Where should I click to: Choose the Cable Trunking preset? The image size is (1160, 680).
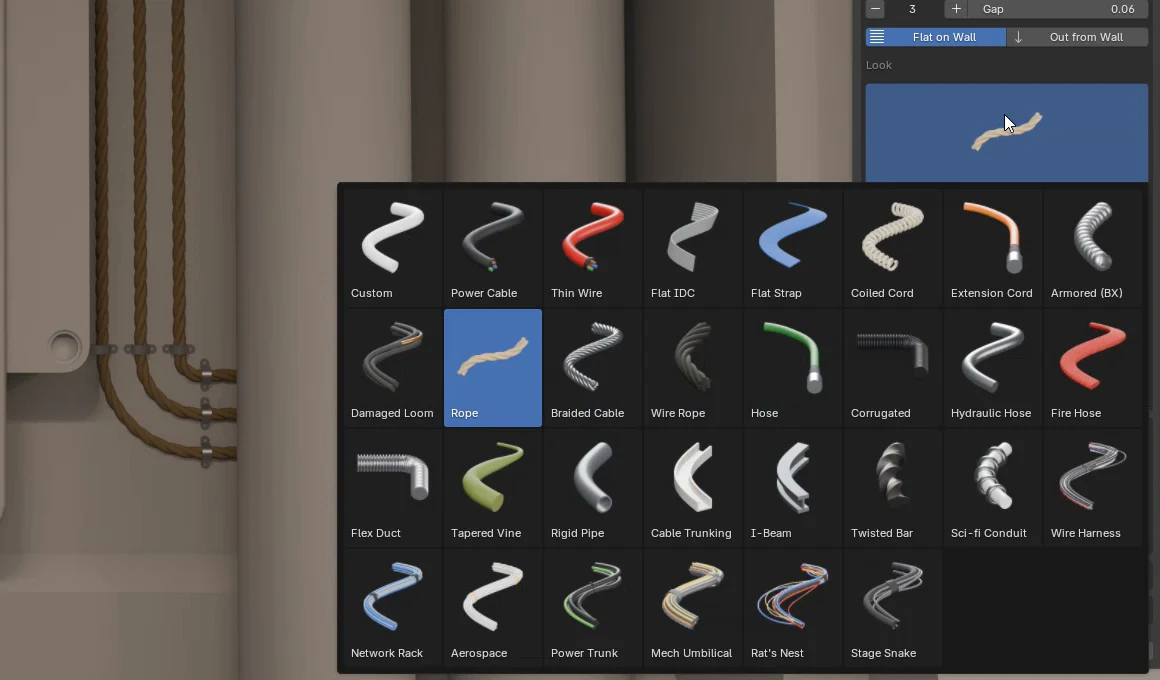pyautogui.click(x=692, y=488)
